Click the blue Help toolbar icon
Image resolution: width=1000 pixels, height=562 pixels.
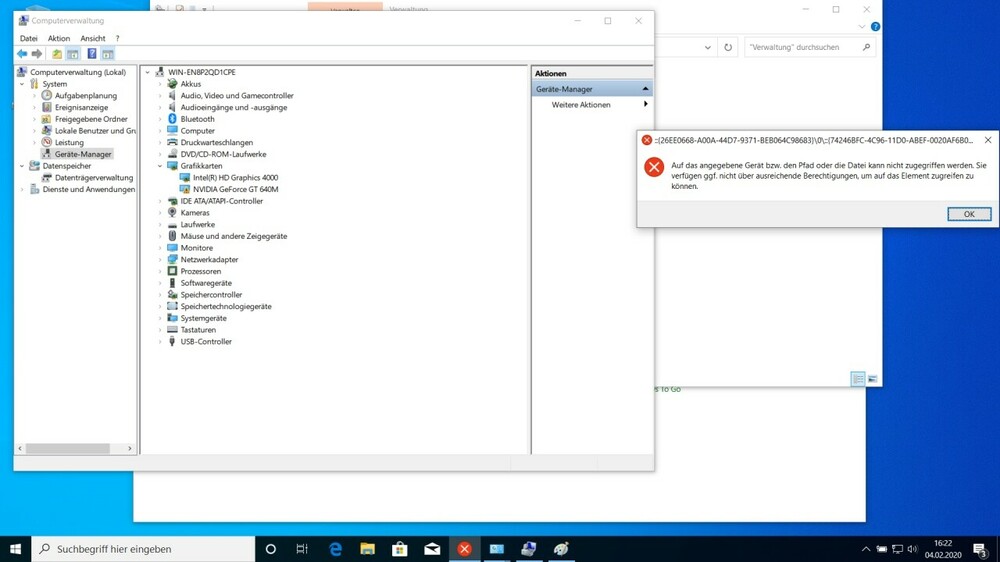91,54
